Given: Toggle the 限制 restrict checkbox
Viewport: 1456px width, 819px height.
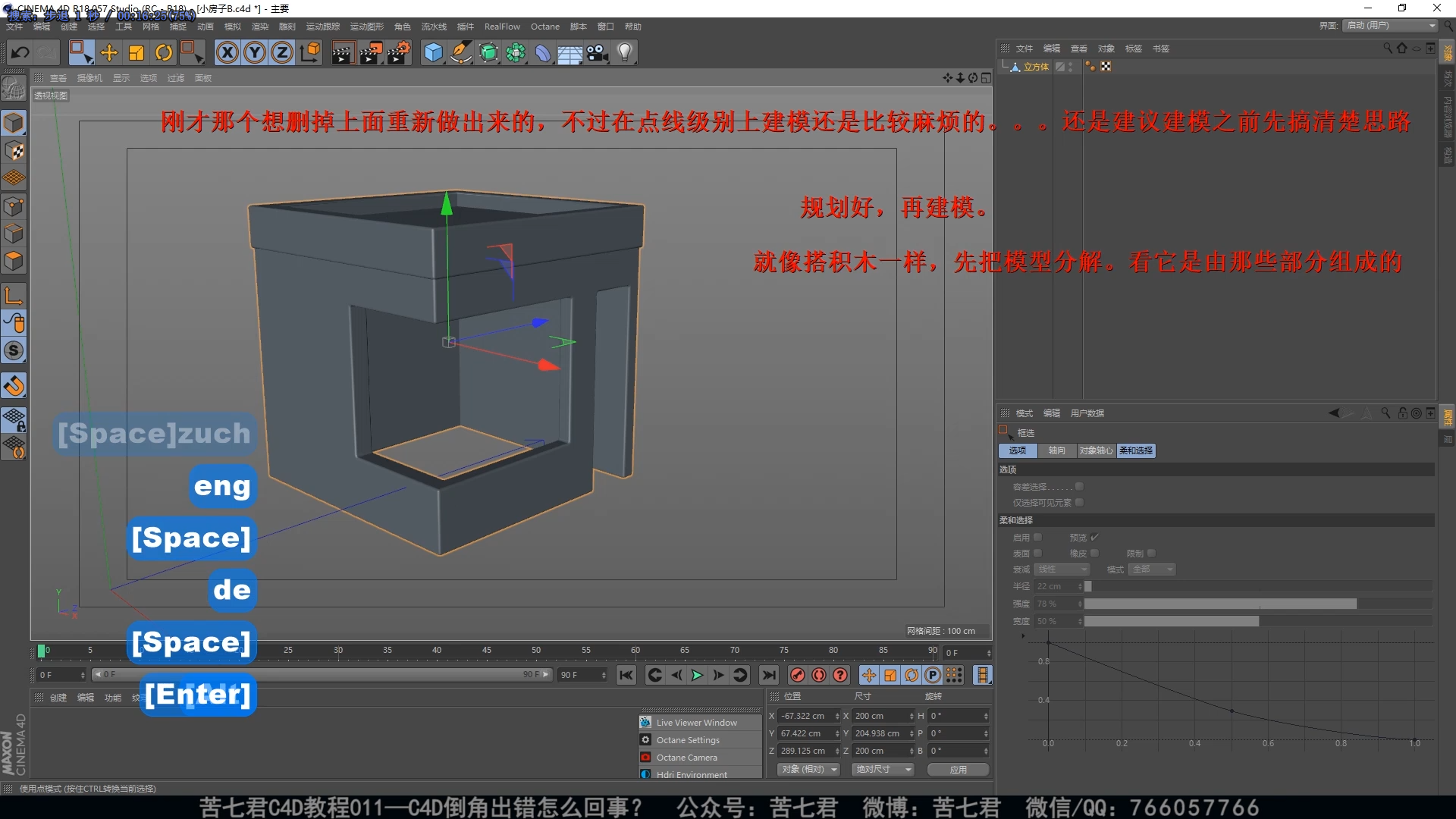Looking at the screenshot, I should pyautogui.click(x=1151, y=554).
